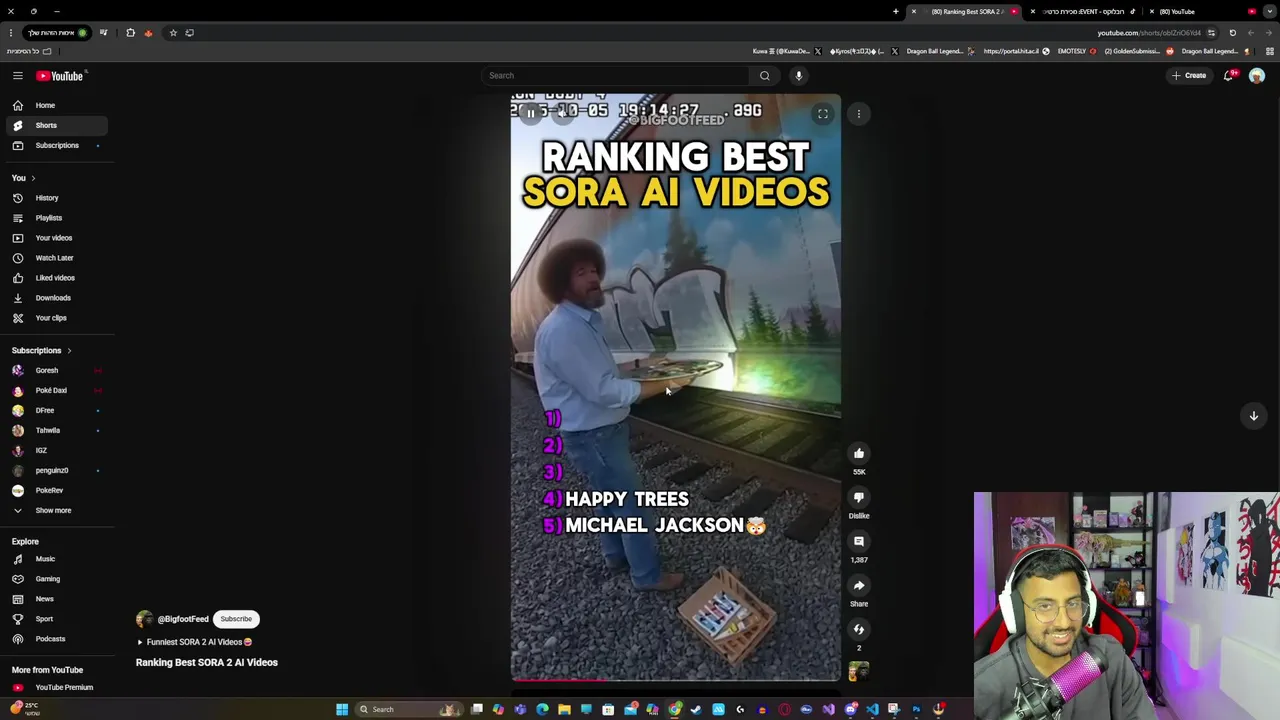1280x720 pixels.
Task: Open Visual Studio Code from the taskbar
Action: pos(872,710)
